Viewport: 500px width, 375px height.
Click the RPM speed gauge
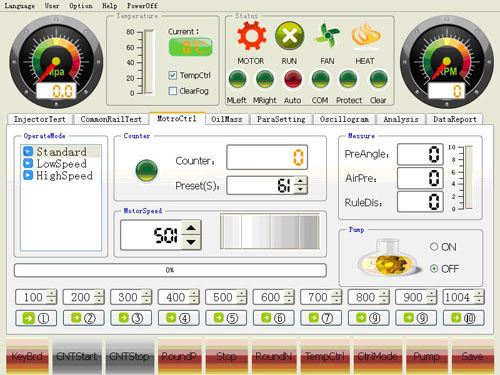click(x=447, y=62)
